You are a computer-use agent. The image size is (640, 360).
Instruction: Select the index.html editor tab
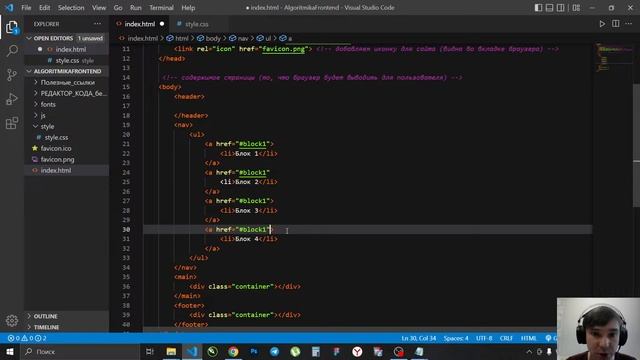(140, 24)
